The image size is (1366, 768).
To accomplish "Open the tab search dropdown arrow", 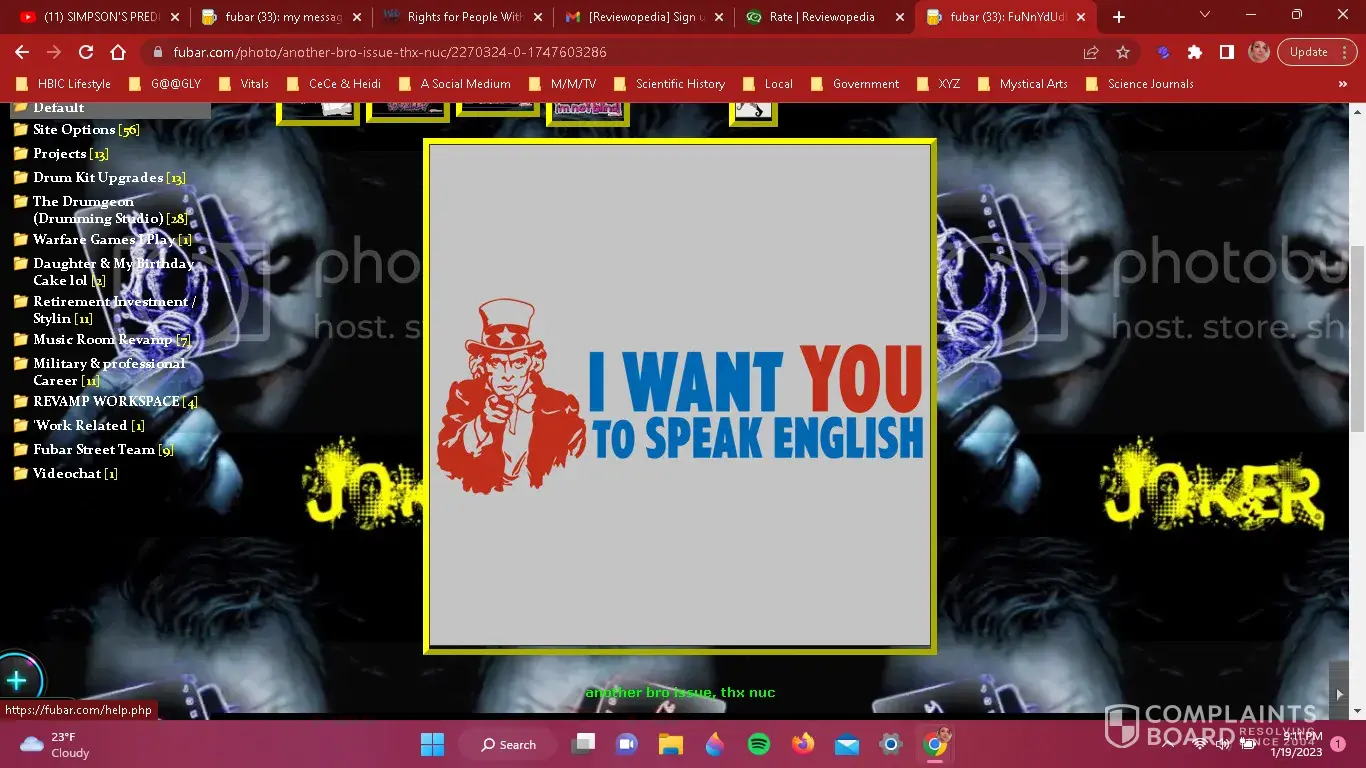I will [1204, 16].
